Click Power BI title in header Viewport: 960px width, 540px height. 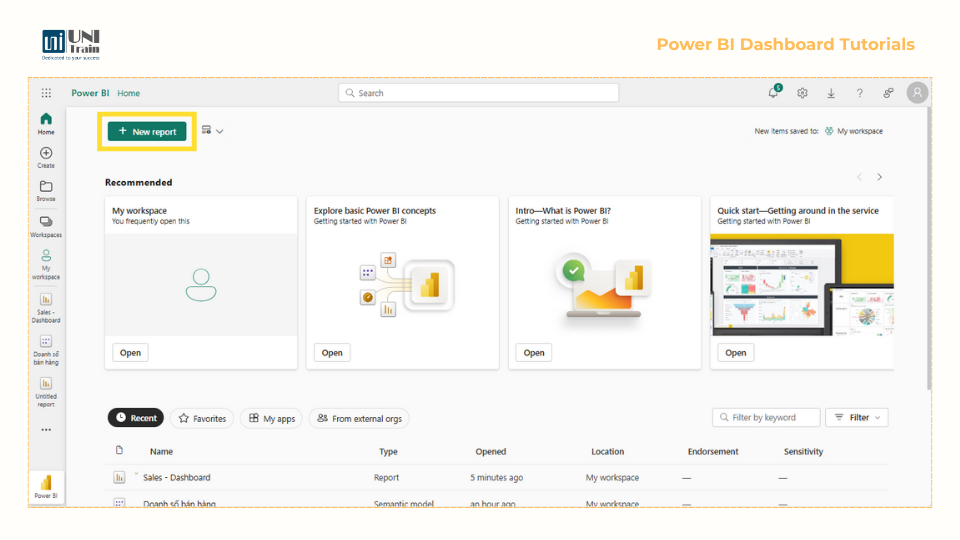click(90, 93)
